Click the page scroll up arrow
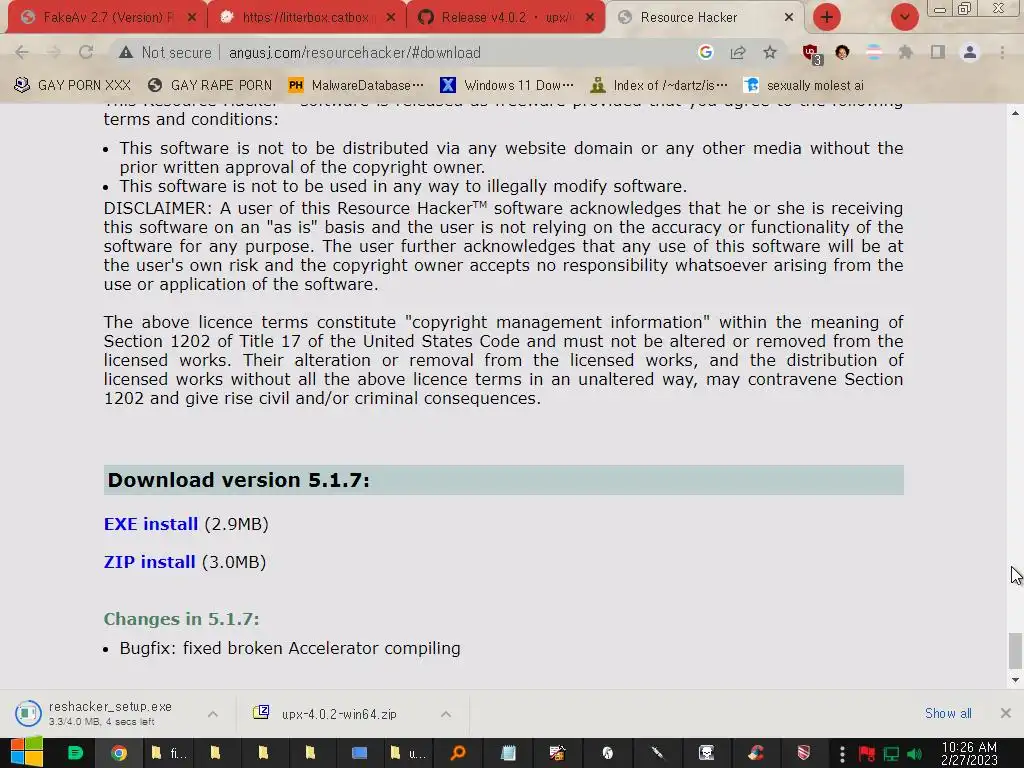Viewport: 1024px width, 768px height. coord(1015,113)
